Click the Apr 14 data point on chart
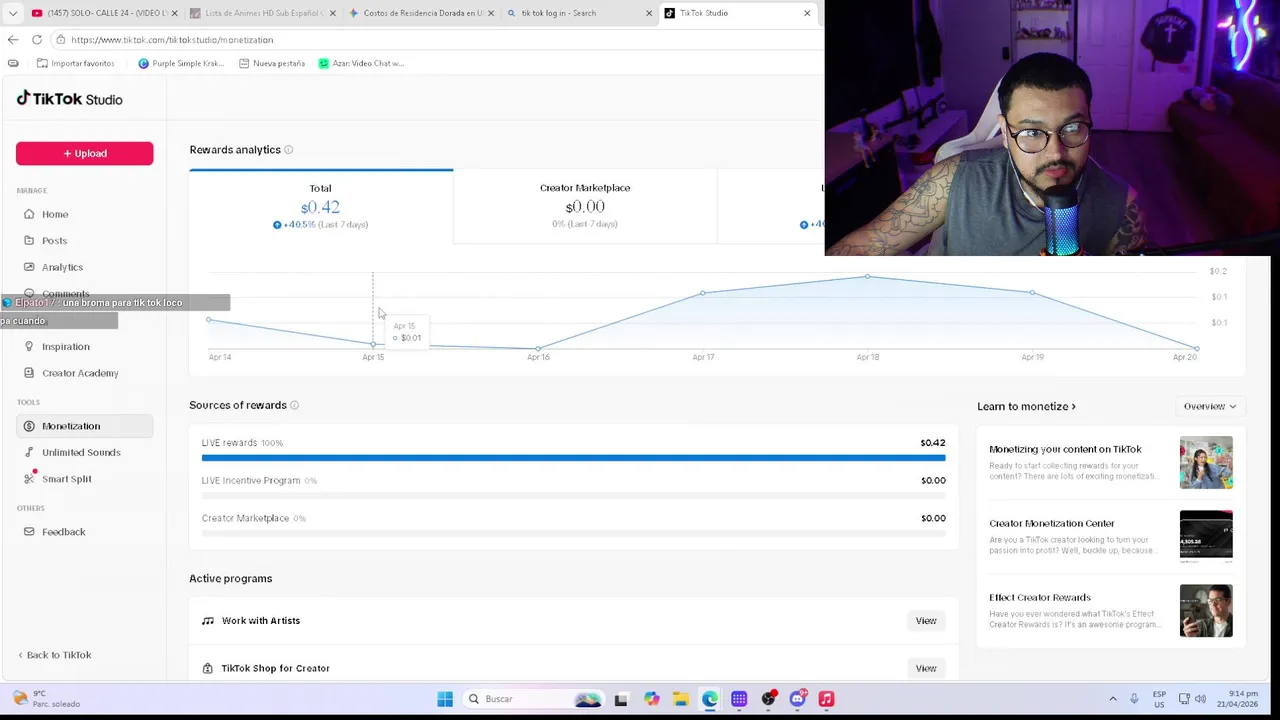The width and height of the screenshot is (1280, 720). click(208, 320)
